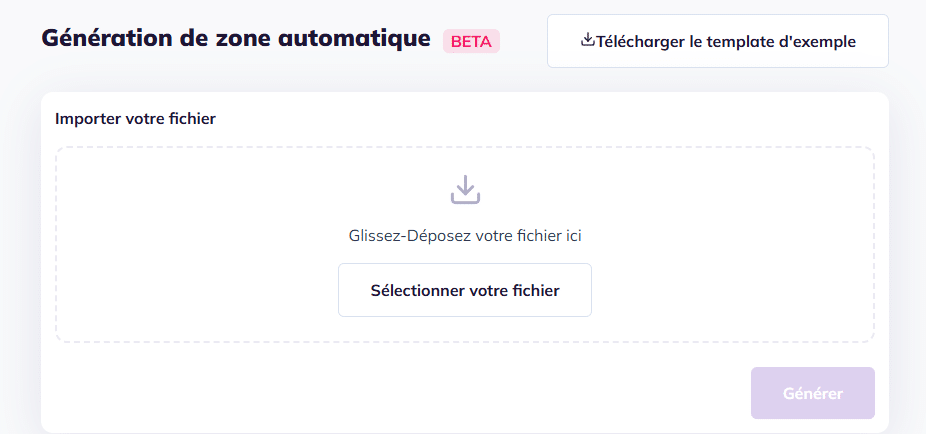The width and height of the screenshot is (926, 434).
Task: Click the import tray icon in drop zone
Action: coord(465,189)
